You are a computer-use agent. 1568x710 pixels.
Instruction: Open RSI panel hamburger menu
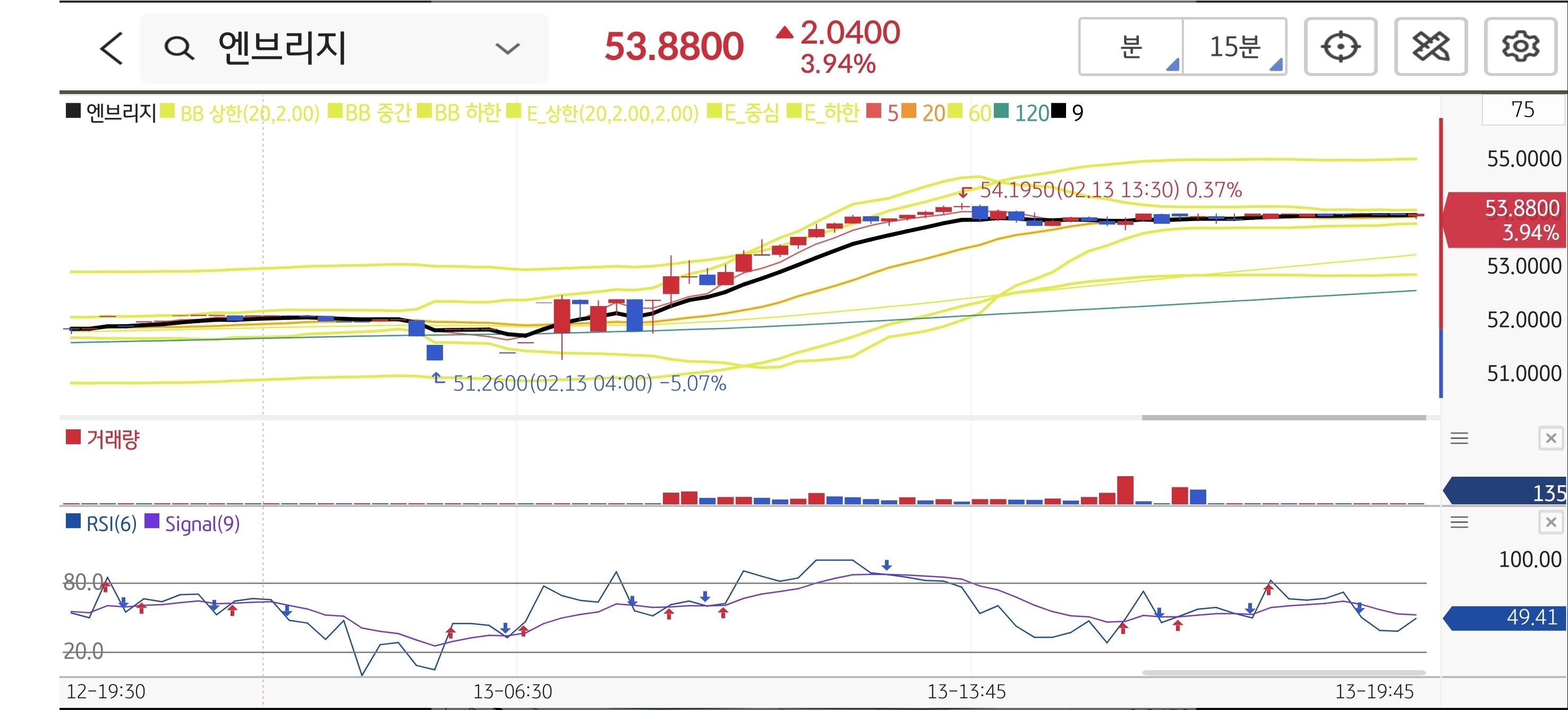[1459, 522]
